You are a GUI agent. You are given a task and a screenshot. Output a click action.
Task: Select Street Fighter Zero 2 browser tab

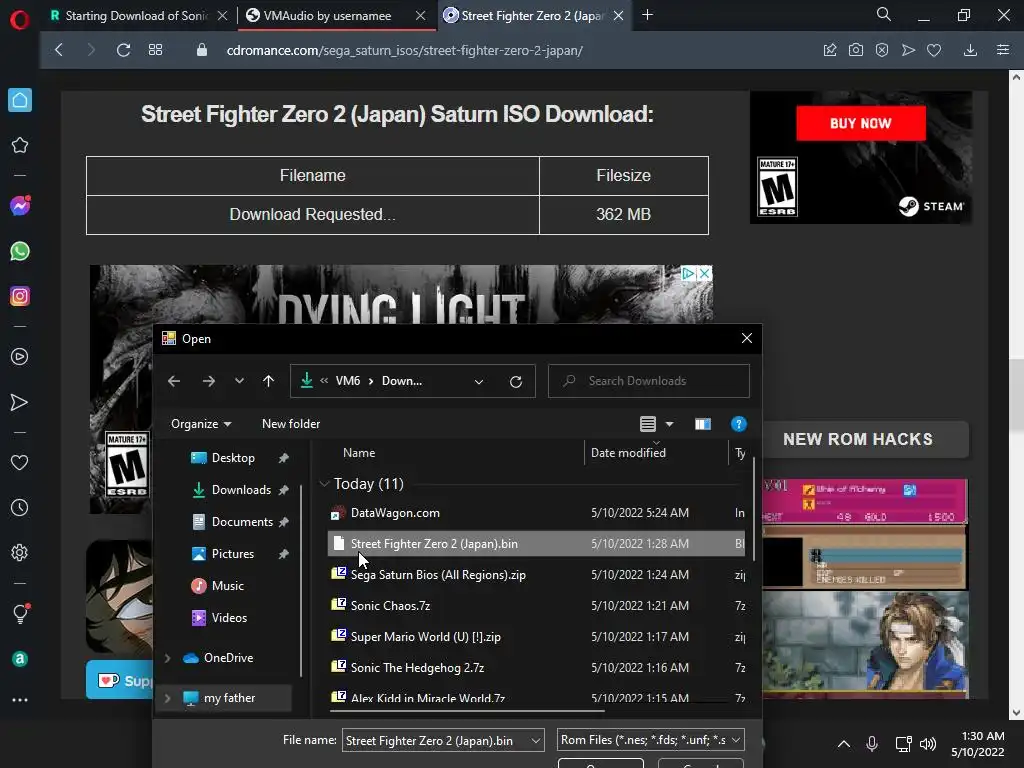click(532, 16)
